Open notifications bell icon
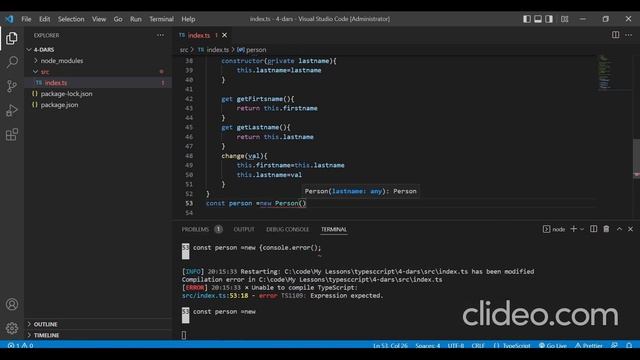 (x=629, y=345)
